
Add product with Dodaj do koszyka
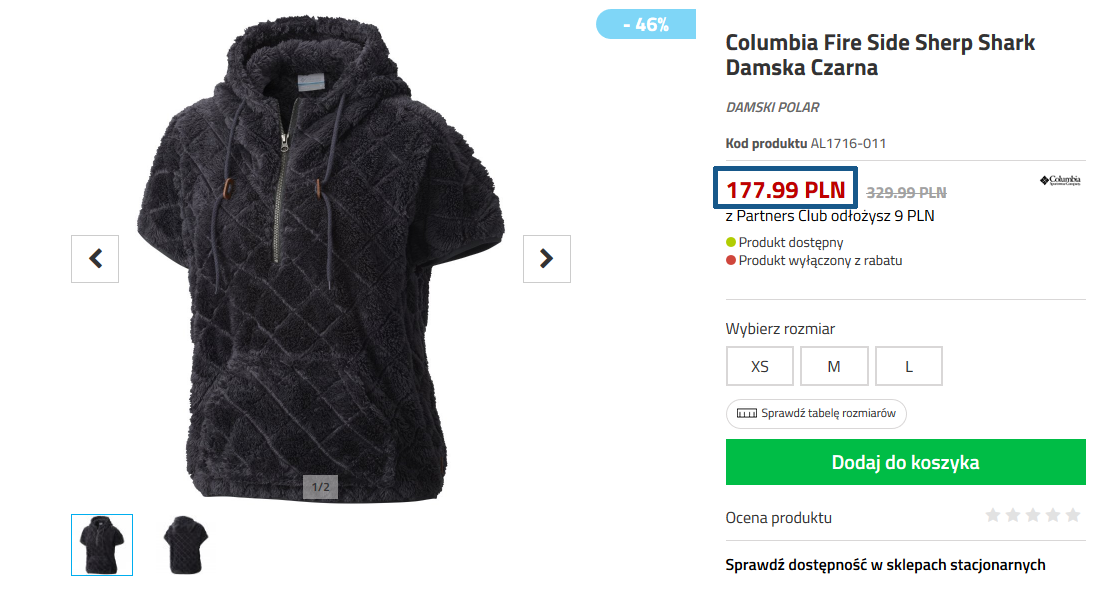click(x=905, y=462)
